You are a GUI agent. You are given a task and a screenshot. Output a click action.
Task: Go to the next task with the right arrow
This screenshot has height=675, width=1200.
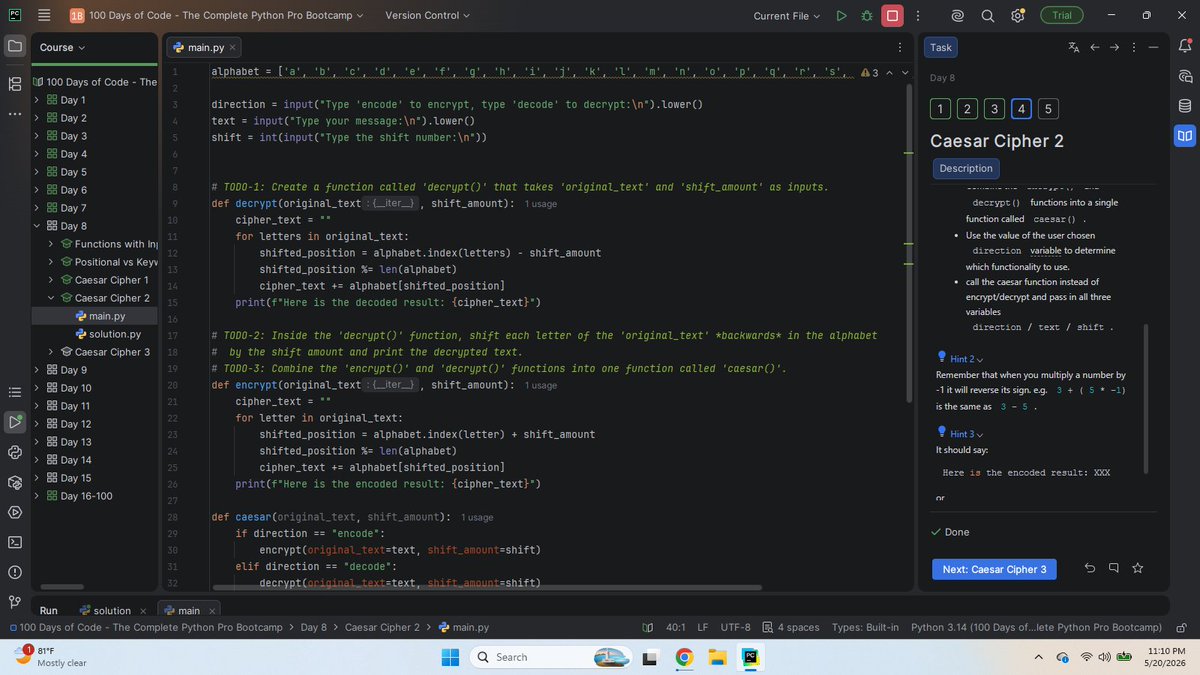pyautogui.click(x=1114, y=47)
